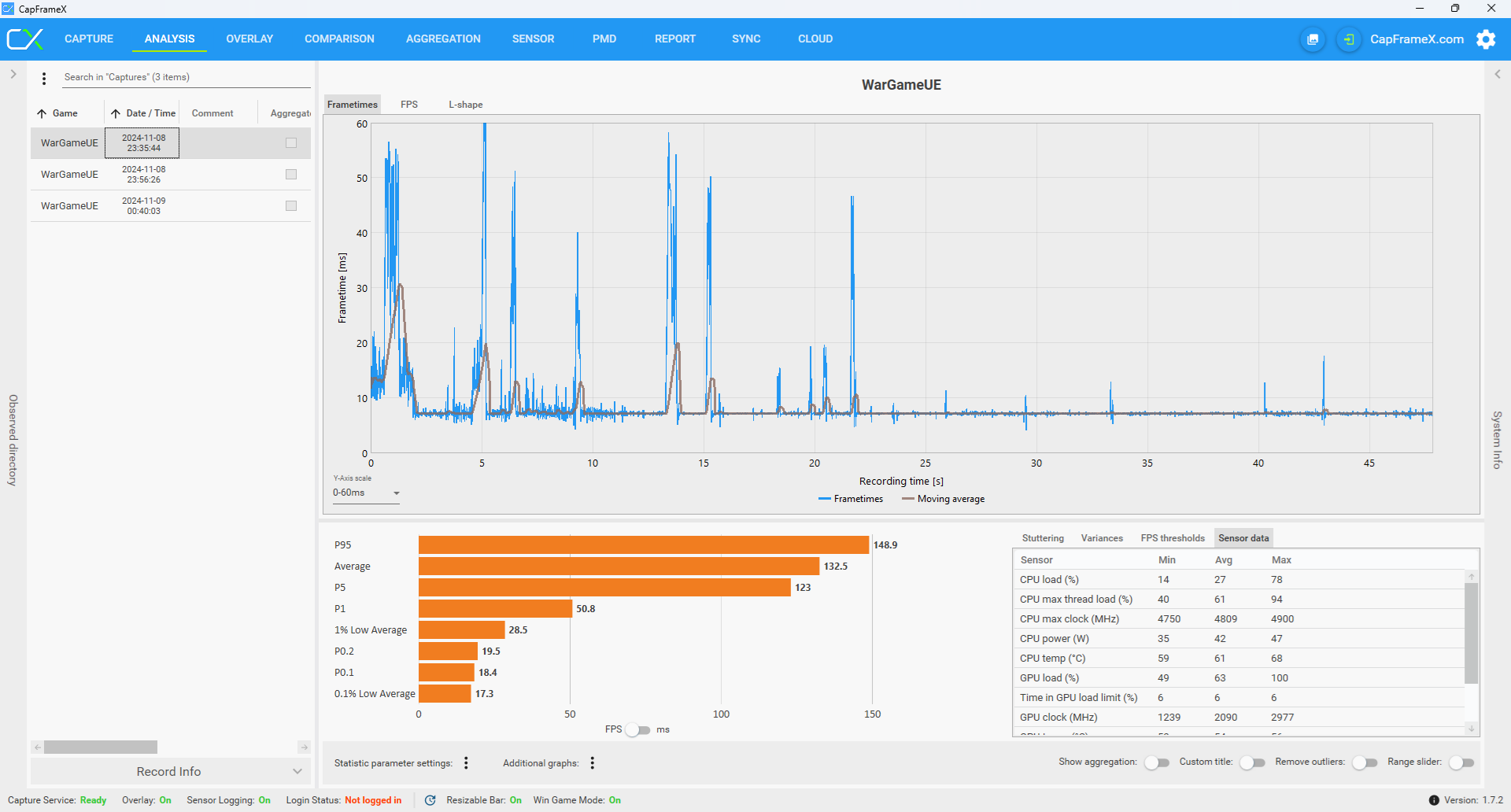1511x812 pixels.
Task: Open Y-Axis scale 0-60ms dropdown
Action: click(366, 493)
